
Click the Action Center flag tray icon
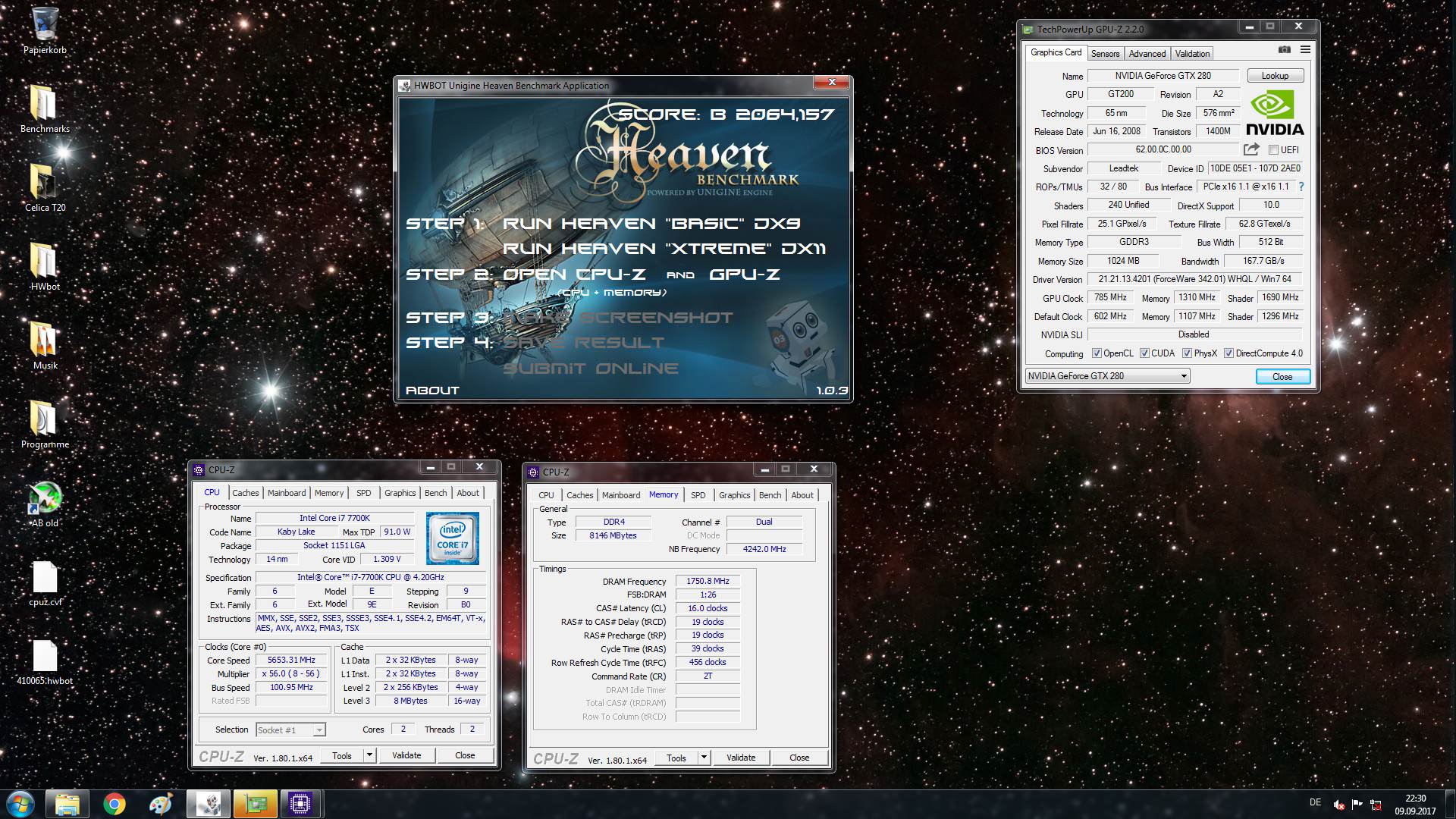1357,804
